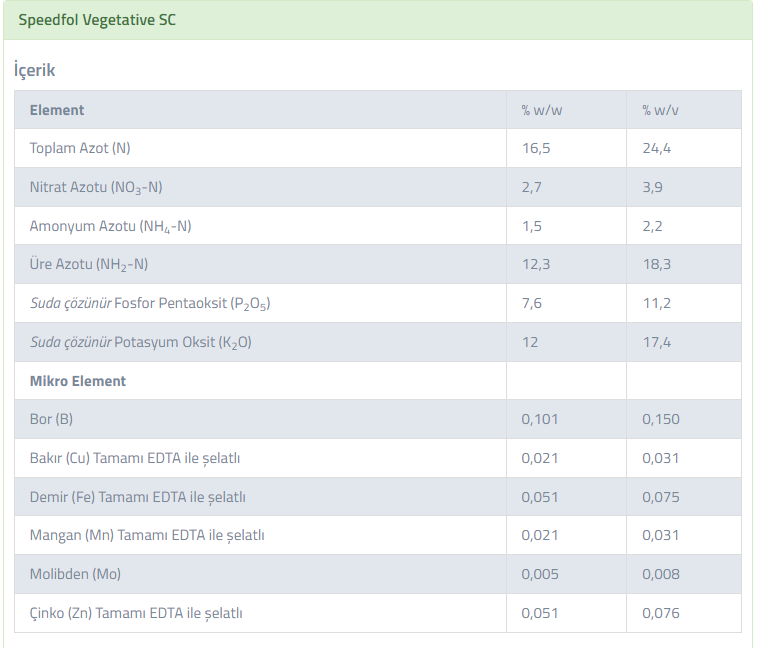Image resolution: width=758 pixels, height=648 pixels.
Task: Click the 0,005 value for Molibden
Action: point(540,574)
